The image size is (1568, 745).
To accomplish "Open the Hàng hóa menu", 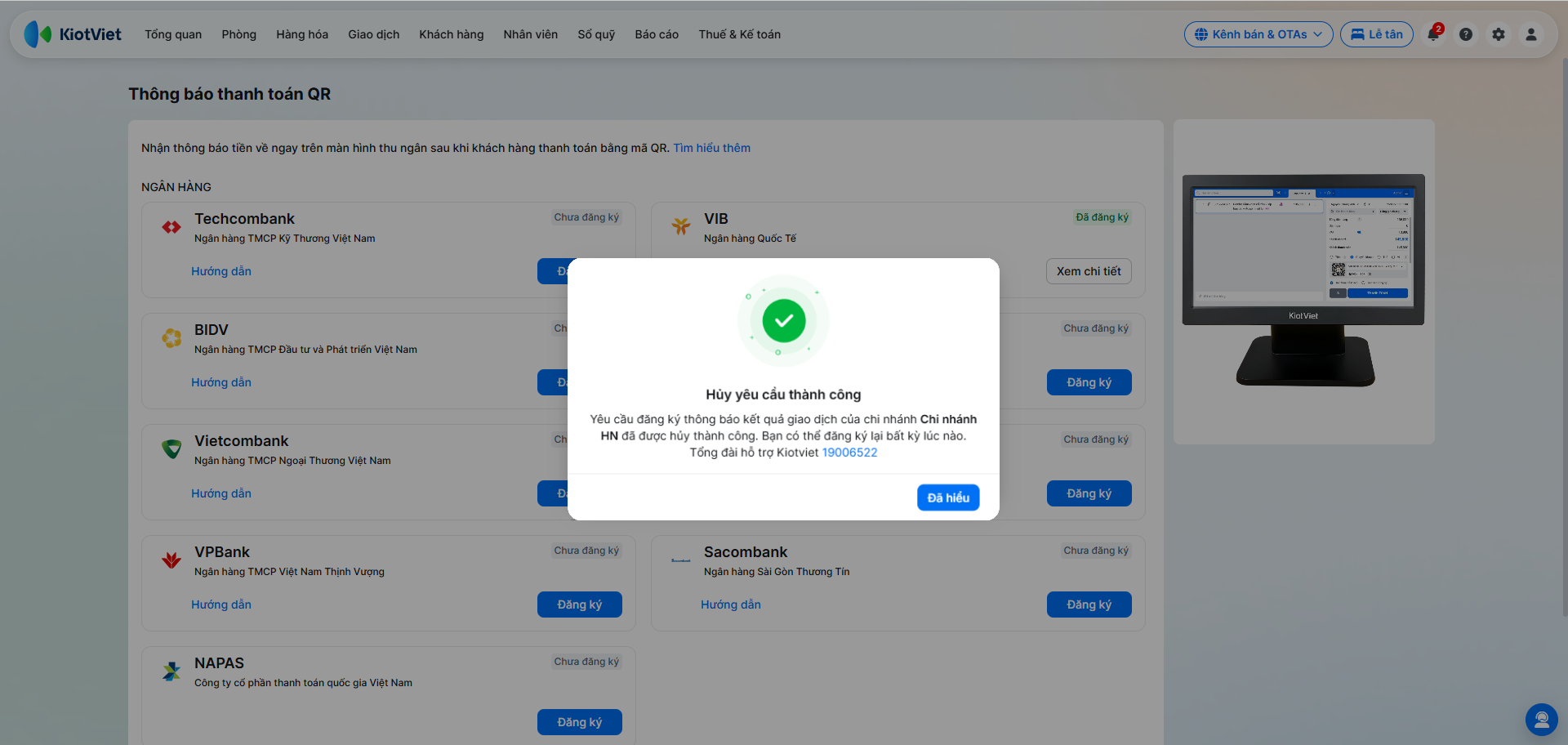I will [x=302, y=34].
